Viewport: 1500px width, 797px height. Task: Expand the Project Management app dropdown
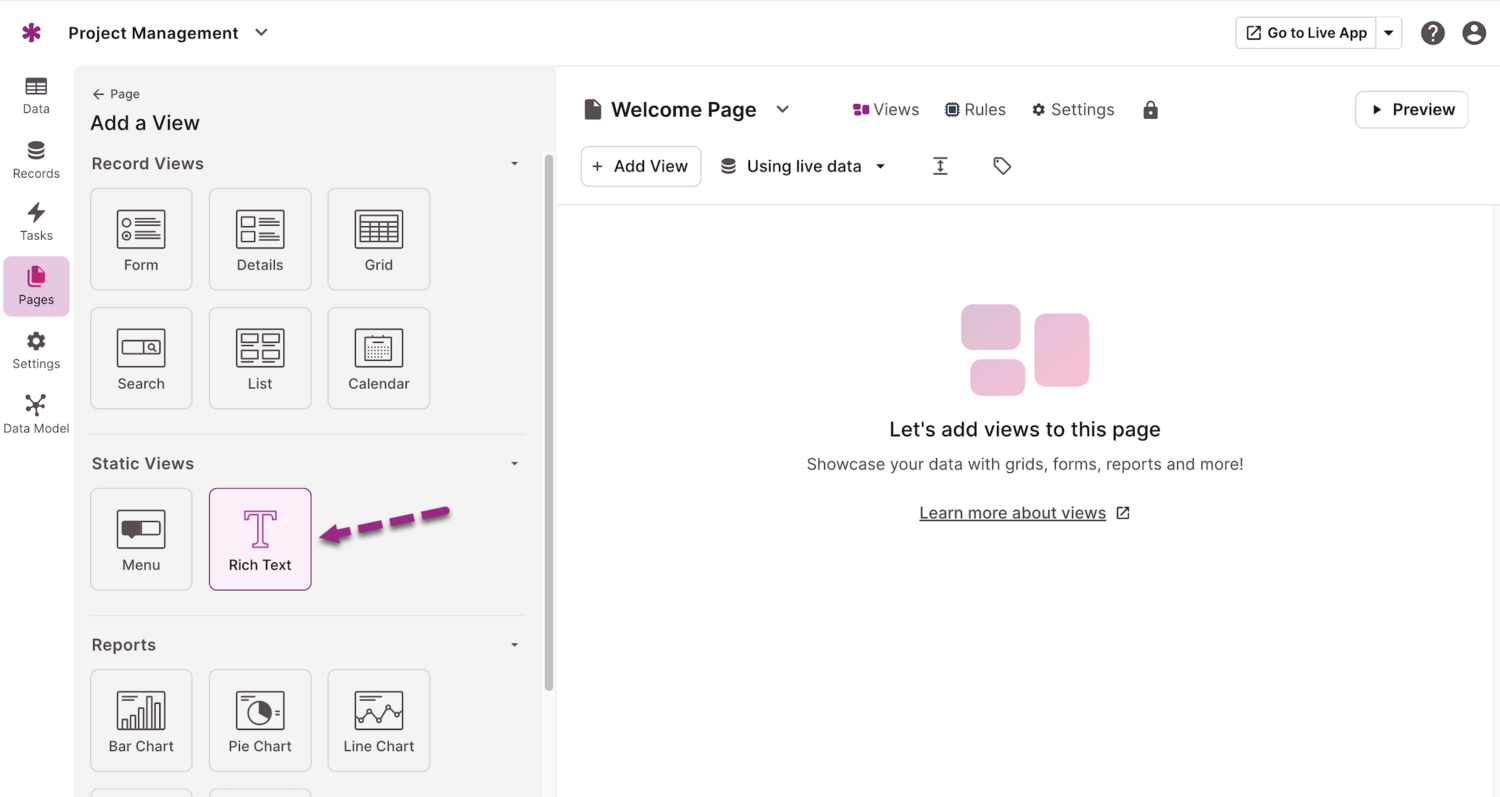click(x=261, y=33)
